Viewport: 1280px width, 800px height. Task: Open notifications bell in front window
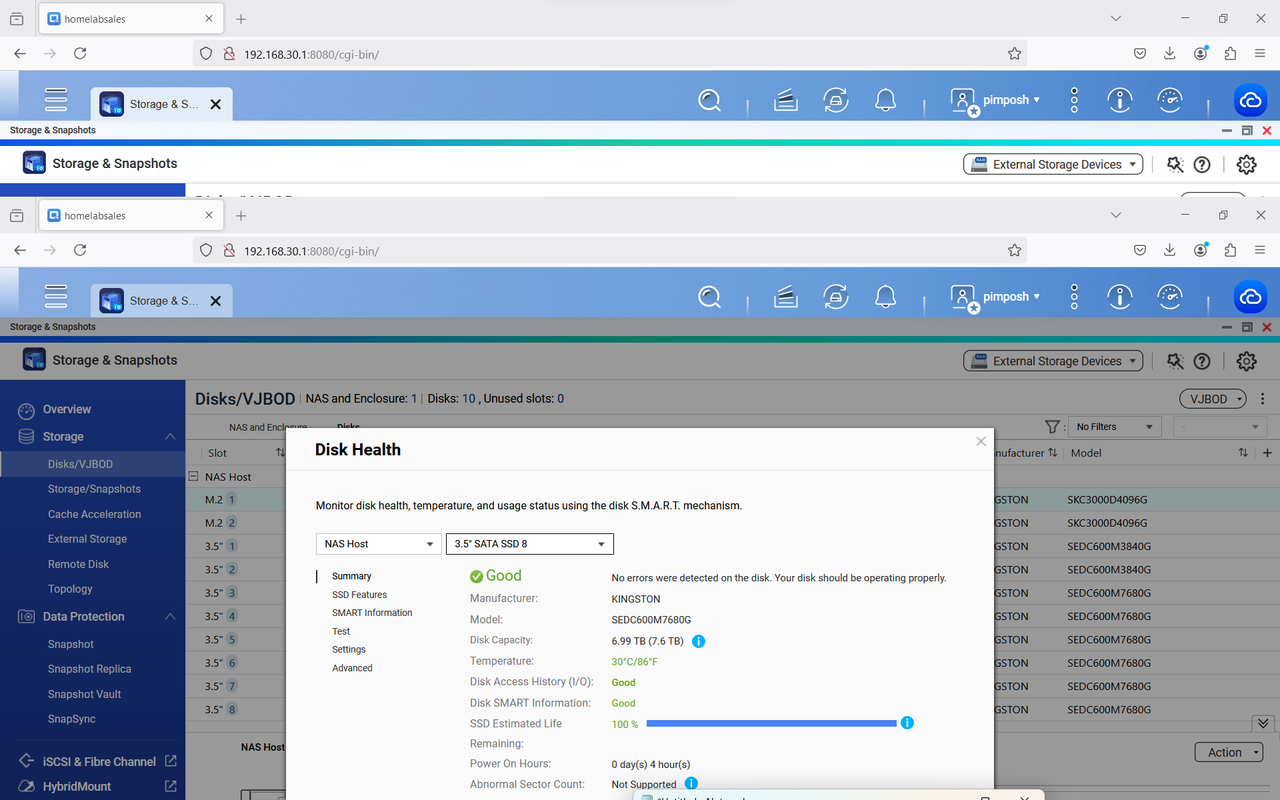coord(885,296)
